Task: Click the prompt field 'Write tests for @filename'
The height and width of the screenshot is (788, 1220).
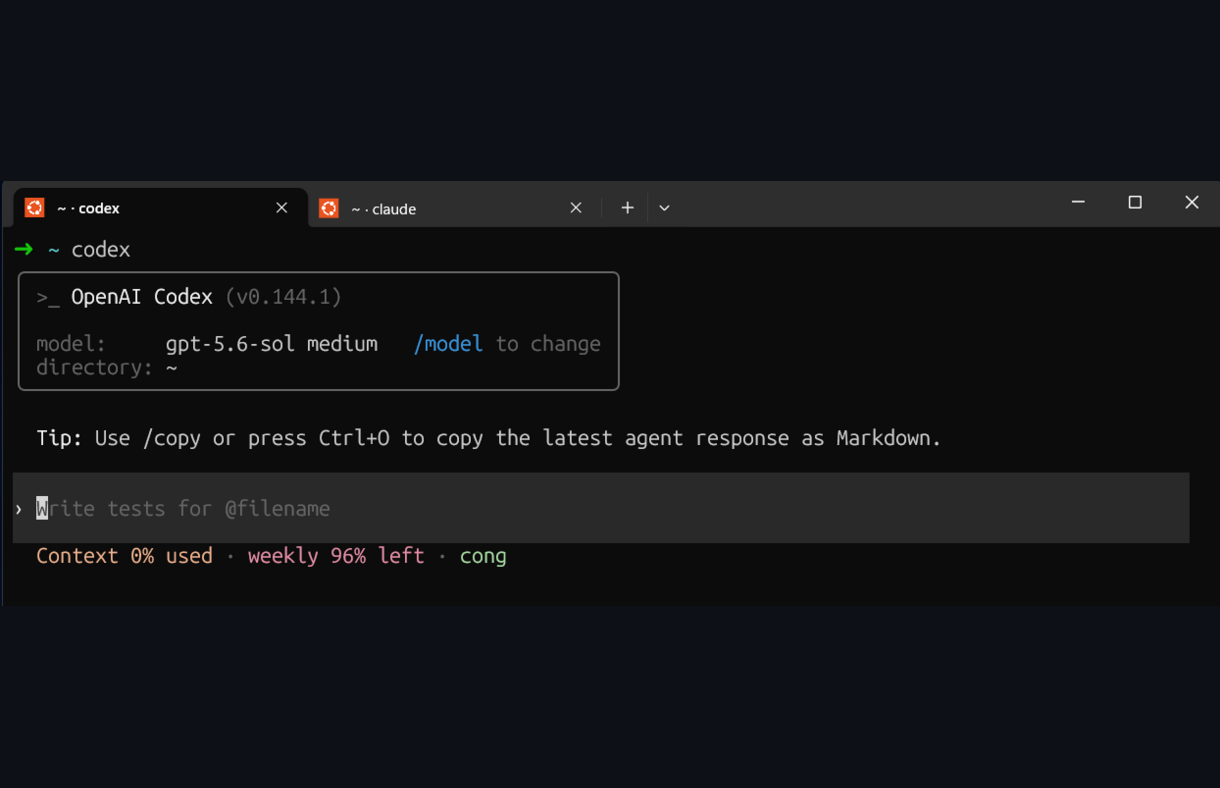Action: pyautogui.click(x=601, y=508)
